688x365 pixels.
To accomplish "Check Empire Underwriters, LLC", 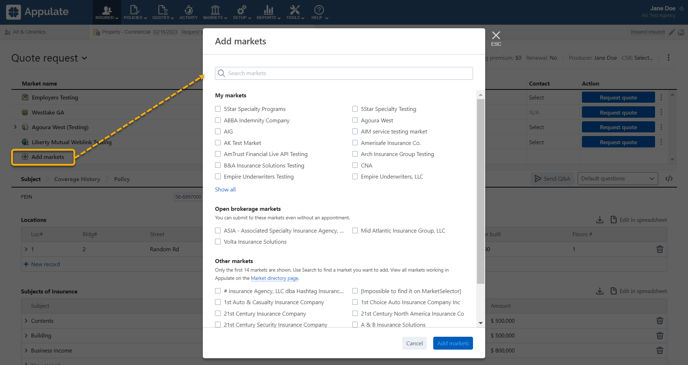I will (x=355, y=176).
